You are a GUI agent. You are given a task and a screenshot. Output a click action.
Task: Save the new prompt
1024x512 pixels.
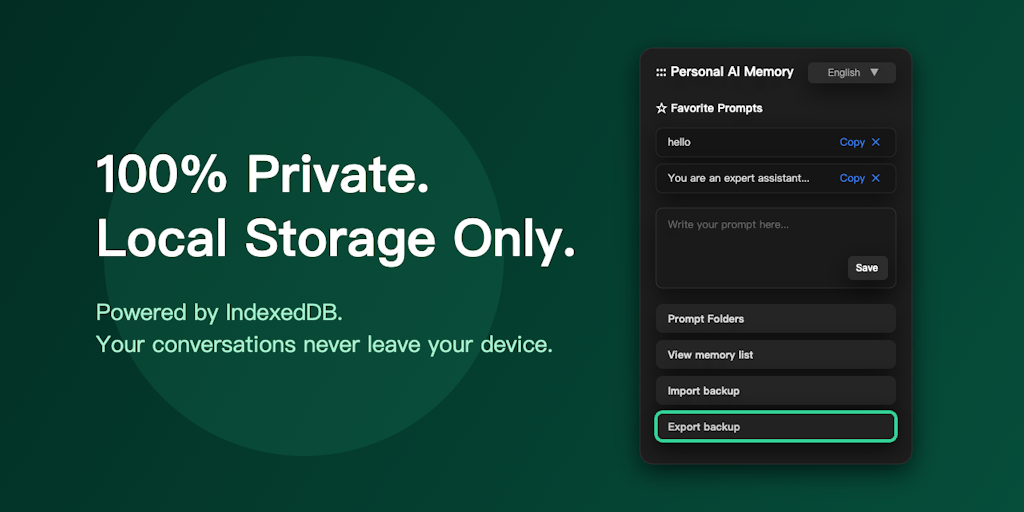tap(867, 268)
